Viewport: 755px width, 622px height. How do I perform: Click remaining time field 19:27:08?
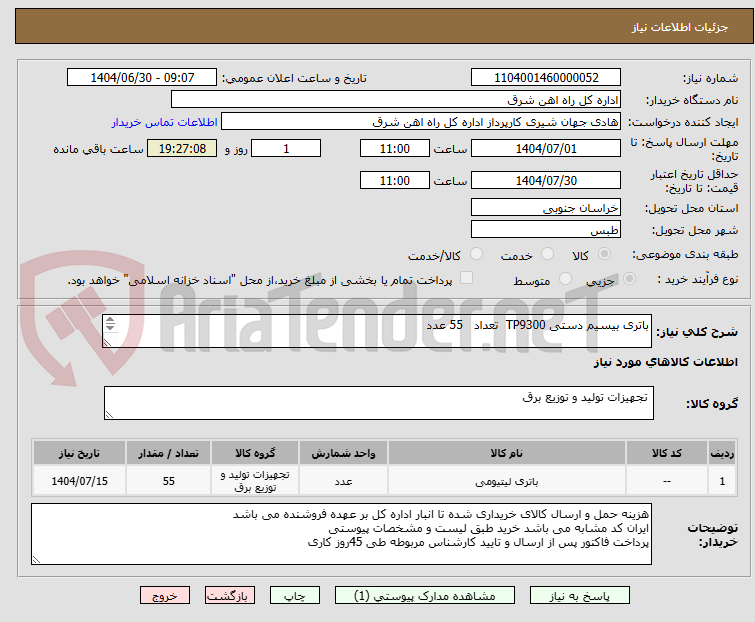click(x=182, y=148)
